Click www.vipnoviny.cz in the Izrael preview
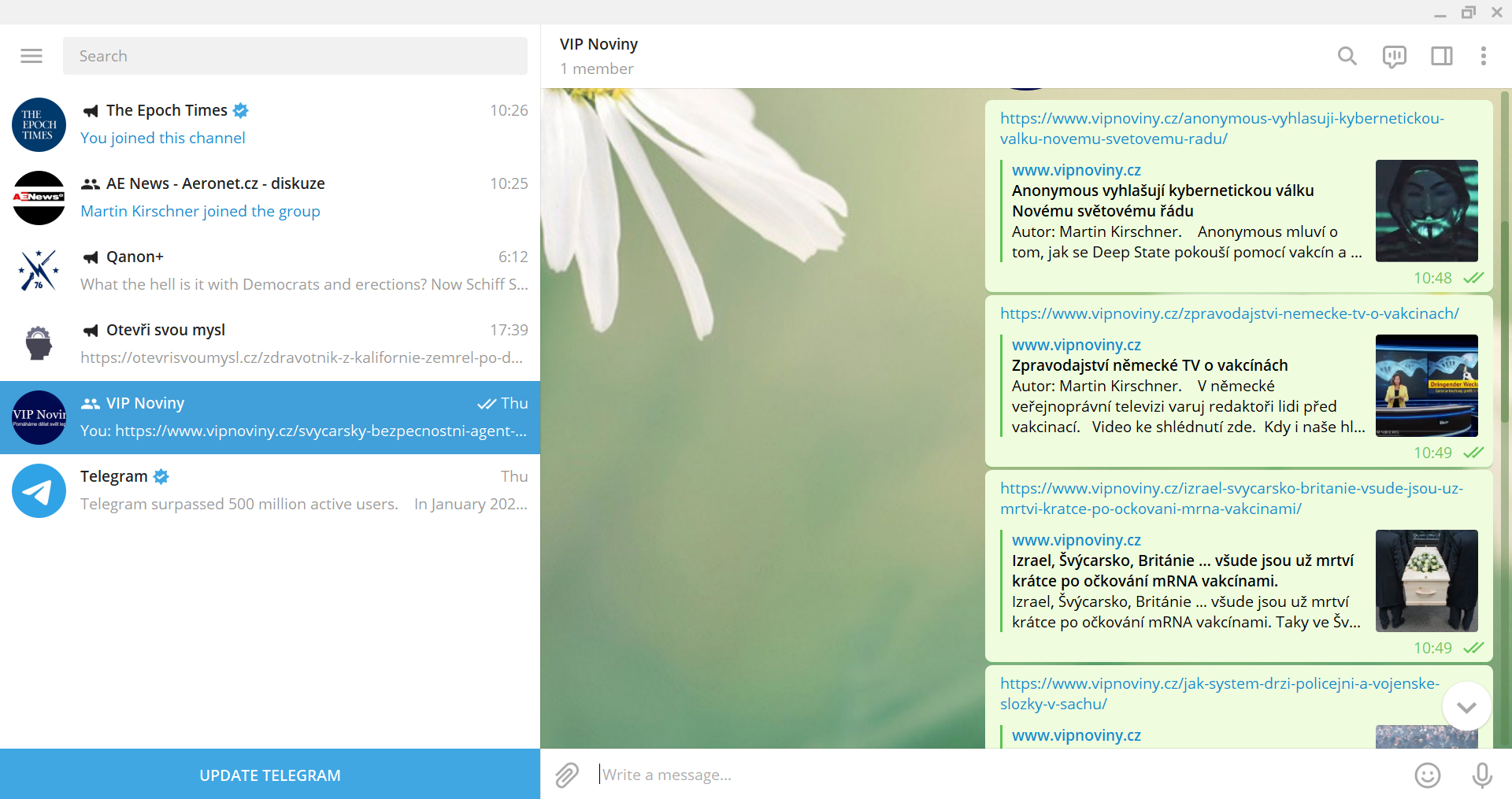 tap(1077, 540)
